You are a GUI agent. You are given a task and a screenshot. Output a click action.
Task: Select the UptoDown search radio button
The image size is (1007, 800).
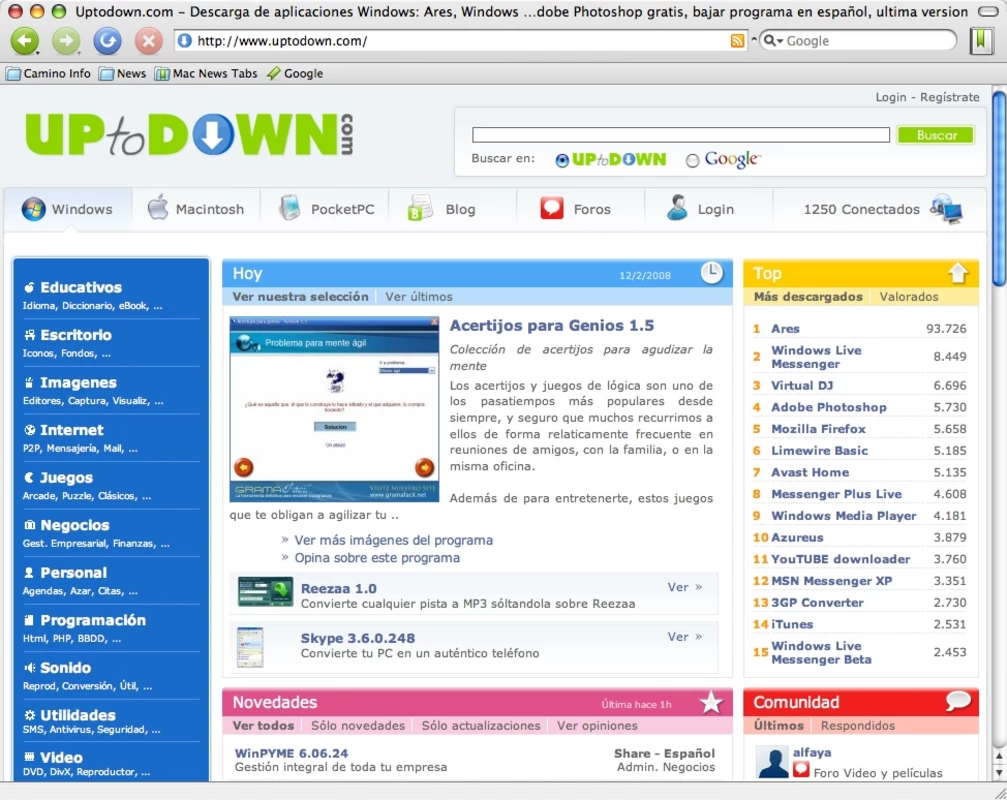click(x=562, y=161)
